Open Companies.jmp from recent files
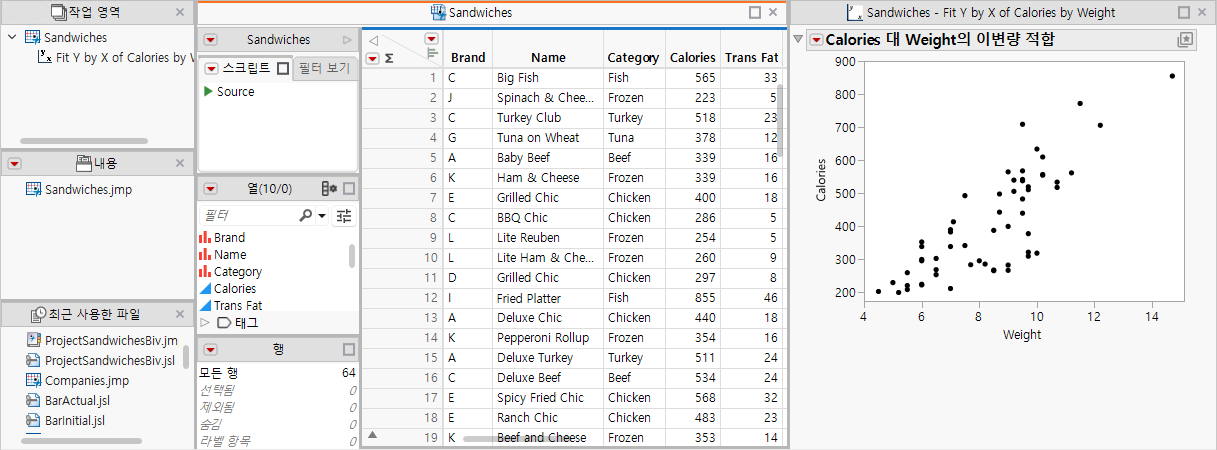This screenshot has width=1217, height=450. 77,380
